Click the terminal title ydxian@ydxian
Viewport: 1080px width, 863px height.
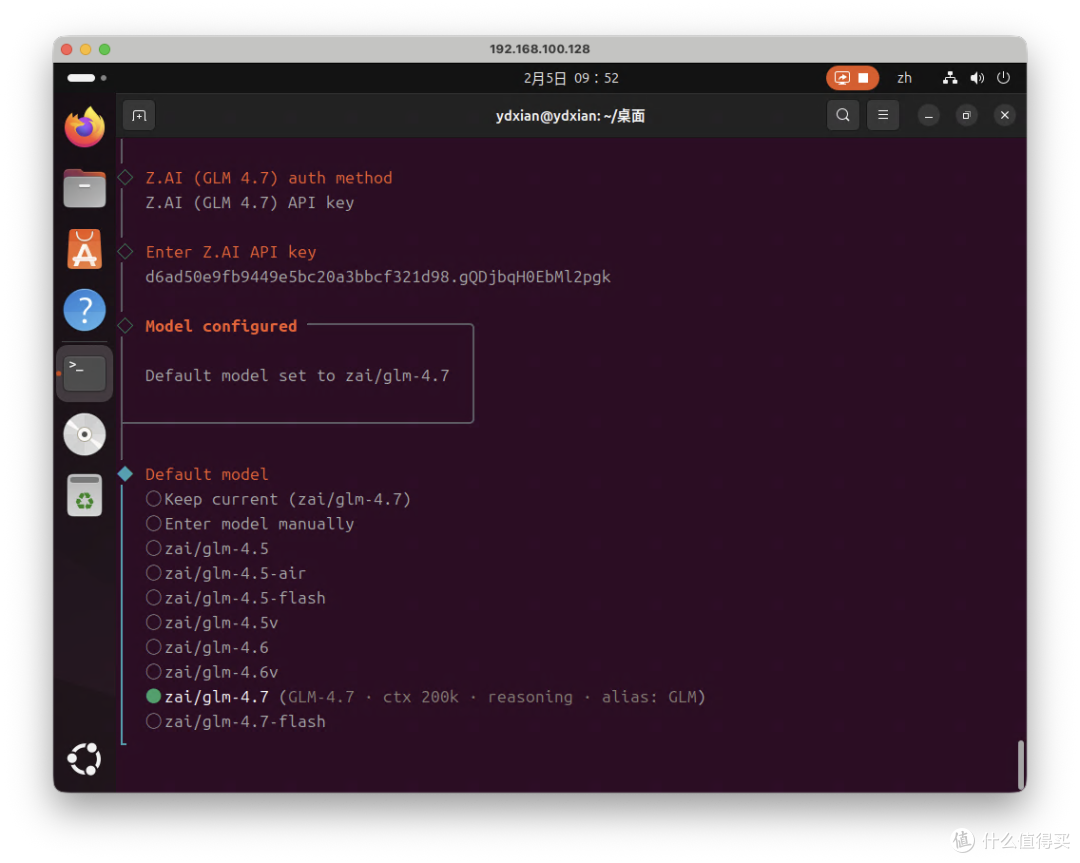pos(570,116)
